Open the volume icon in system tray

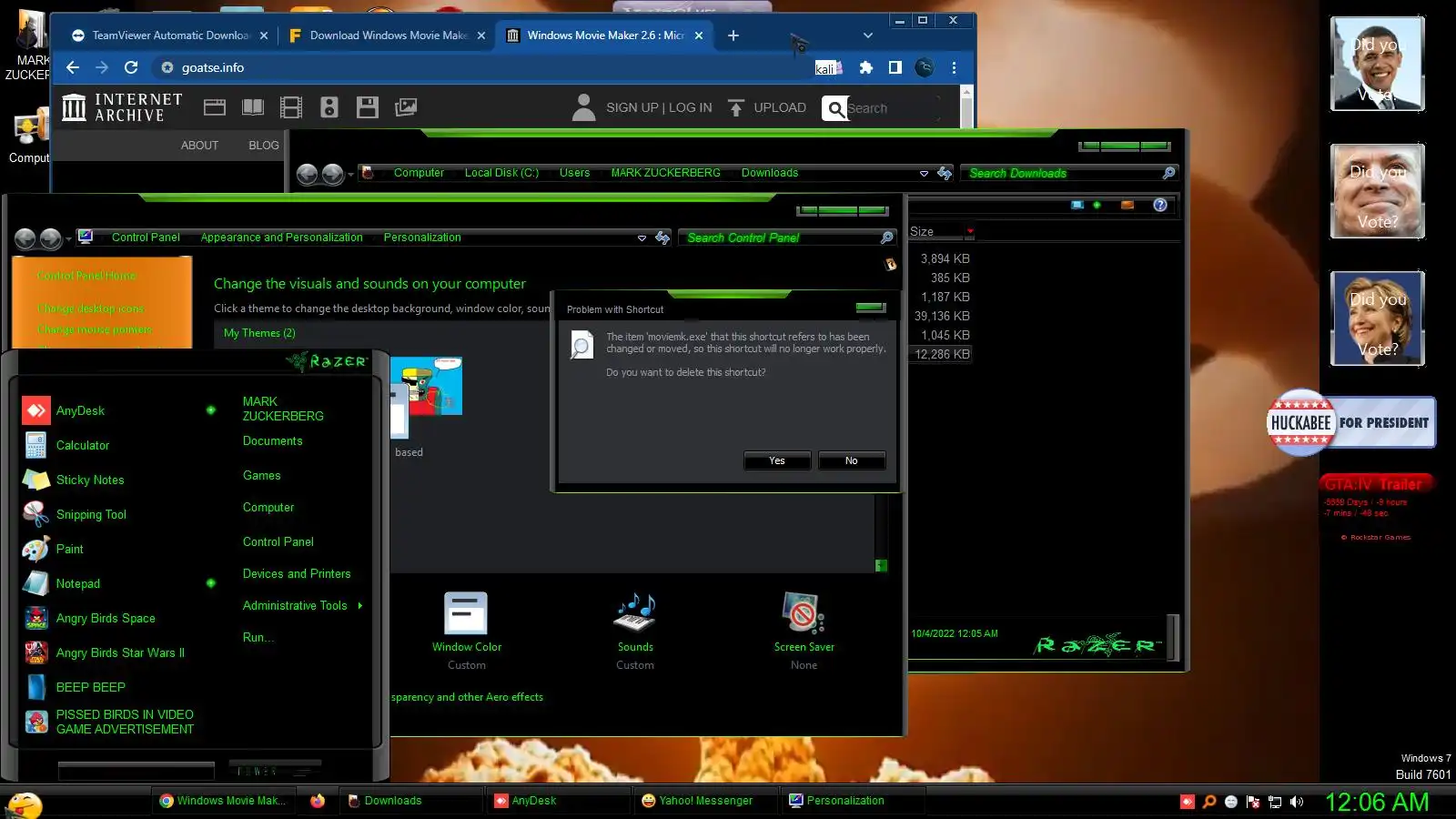(1297, 802)
